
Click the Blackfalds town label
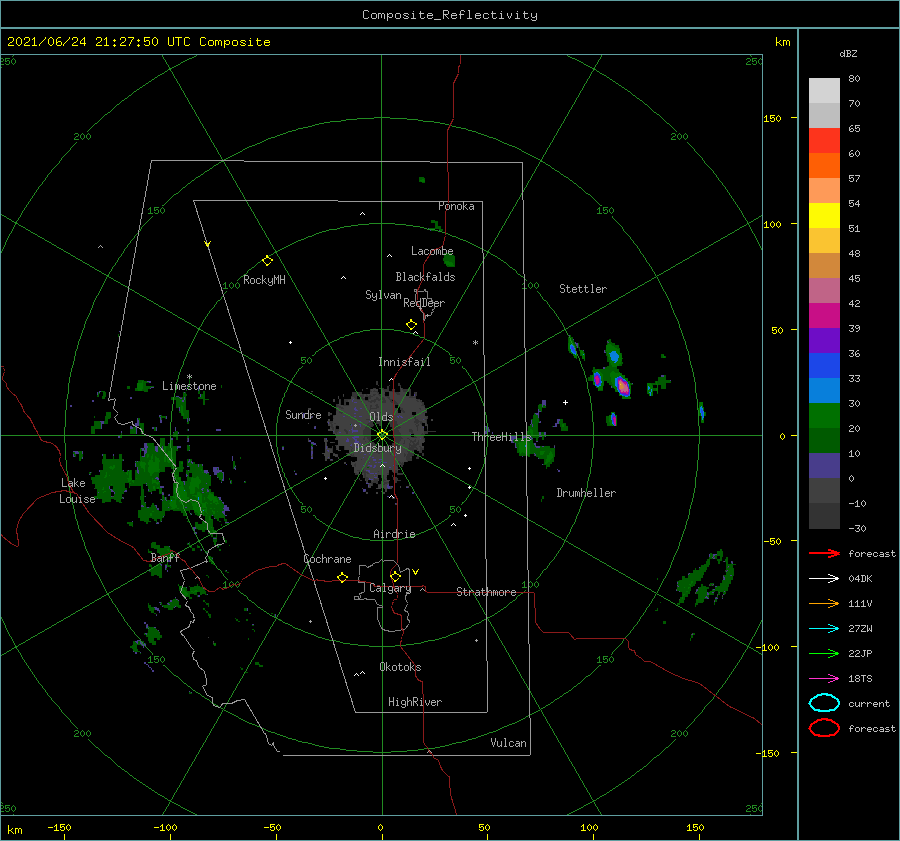coord(425,277)
